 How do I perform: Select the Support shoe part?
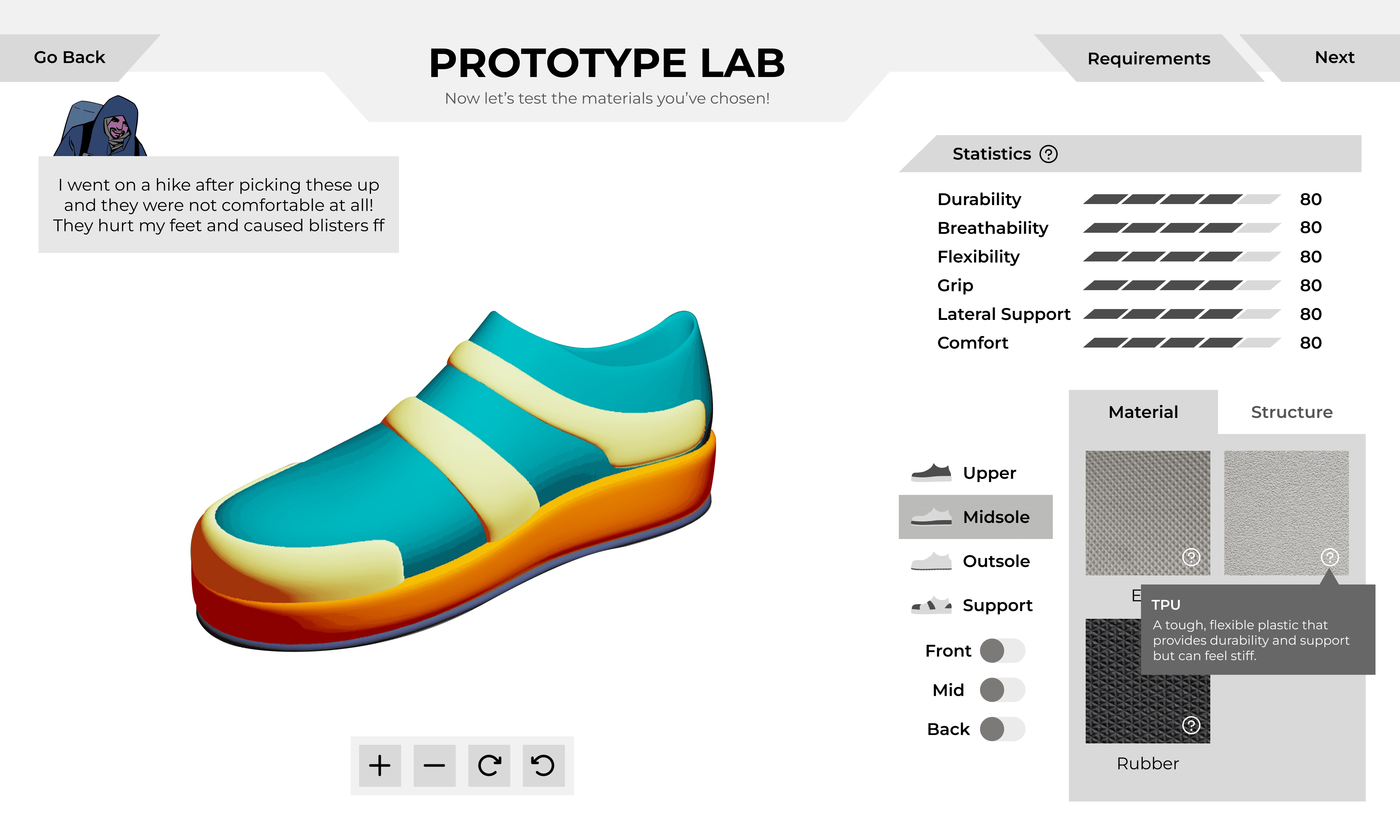point(975,605)
